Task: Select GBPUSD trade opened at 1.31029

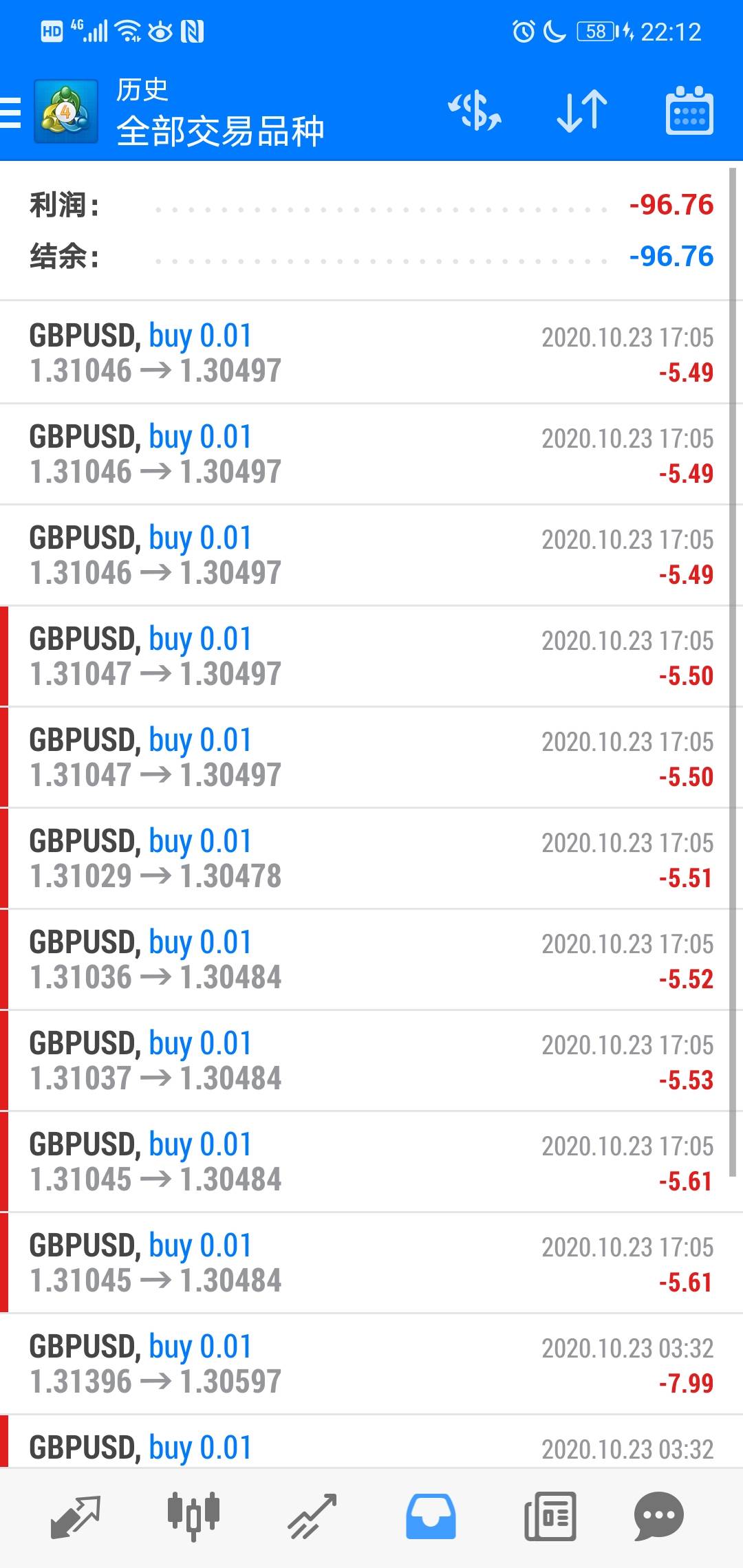Action: pos(365,858)
